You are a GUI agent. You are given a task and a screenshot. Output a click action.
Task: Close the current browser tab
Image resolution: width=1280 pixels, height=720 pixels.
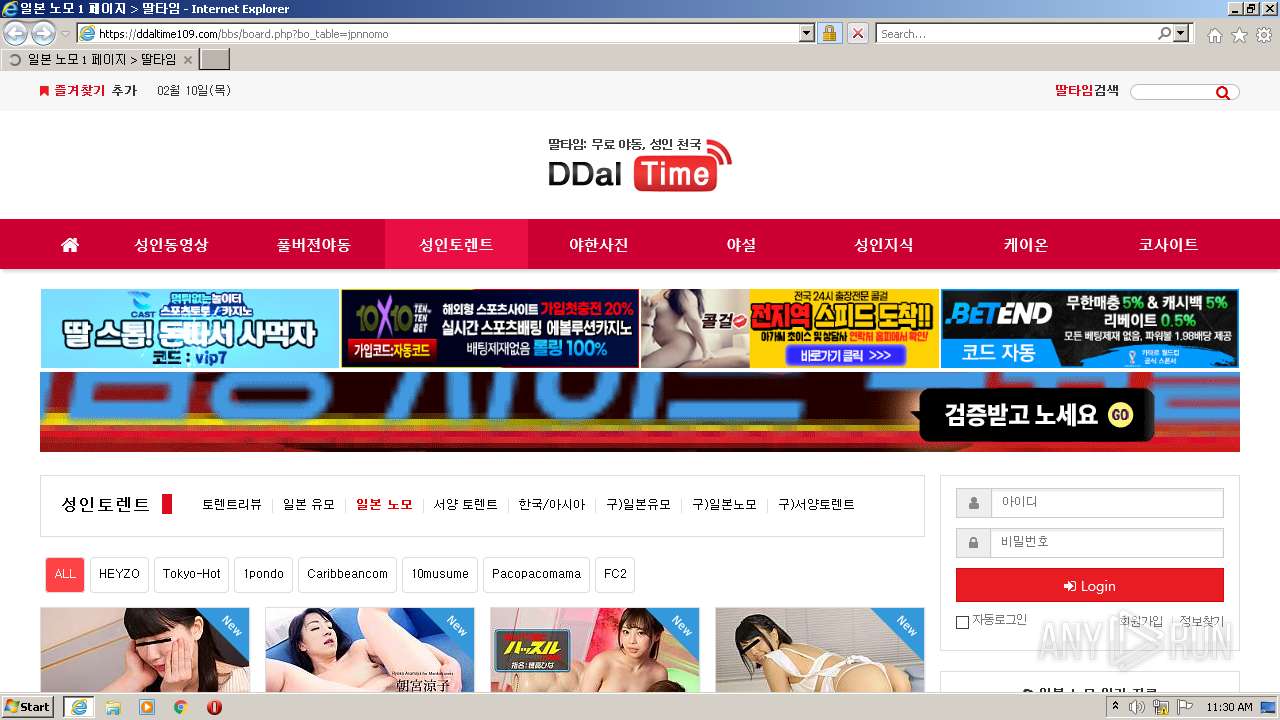(187, 60)
